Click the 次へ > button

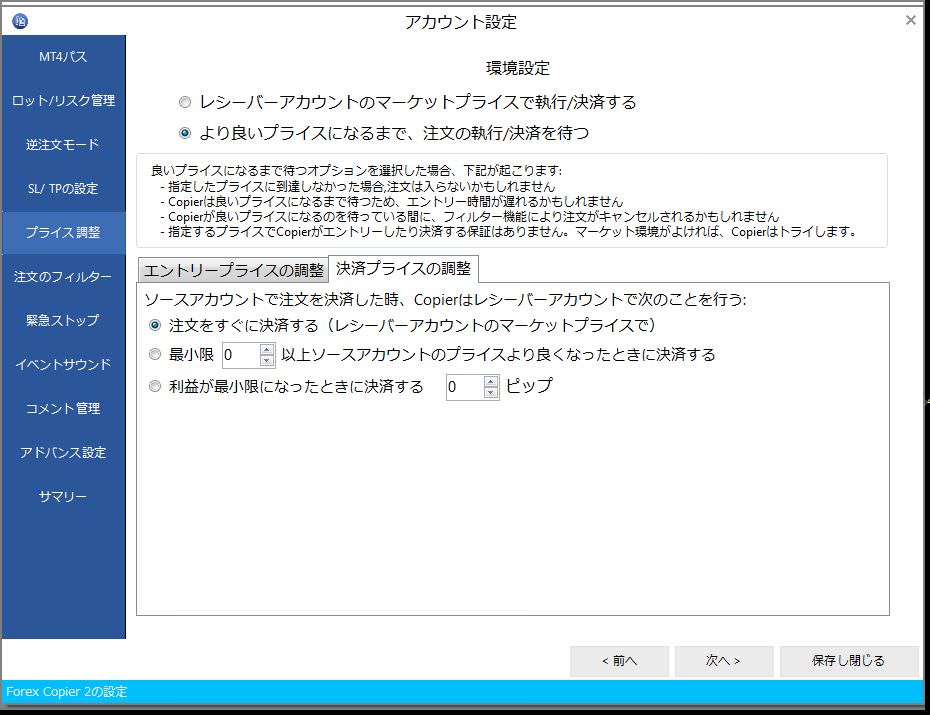point(723,660)
